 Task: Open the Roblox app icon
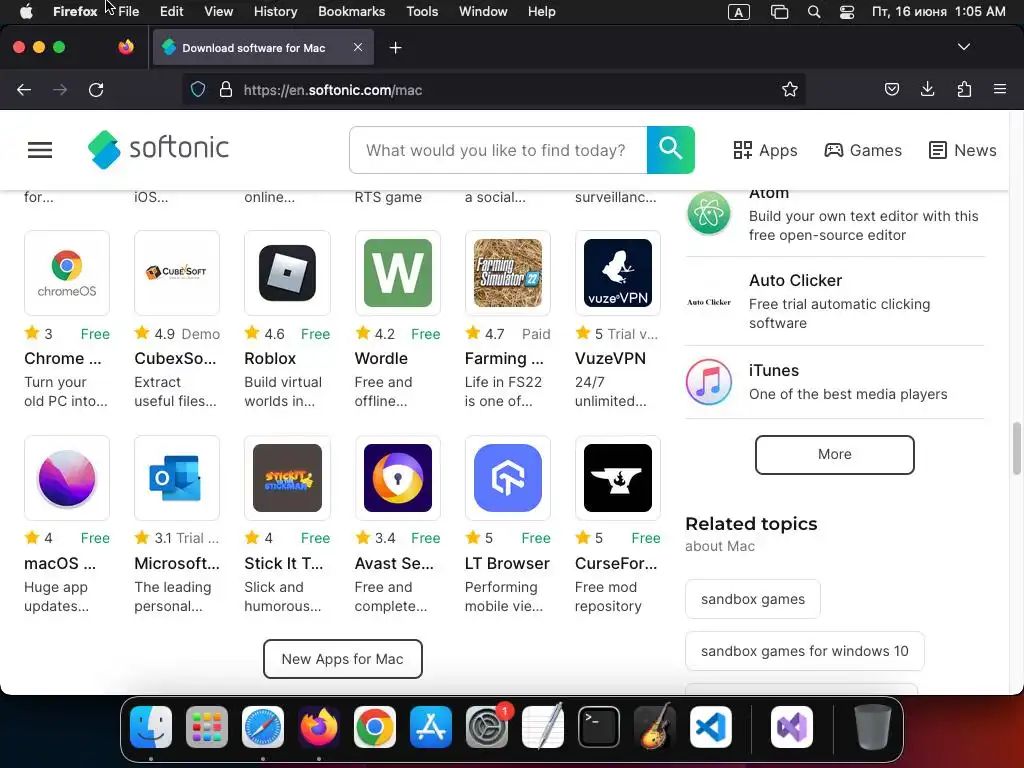pos(287,273)
